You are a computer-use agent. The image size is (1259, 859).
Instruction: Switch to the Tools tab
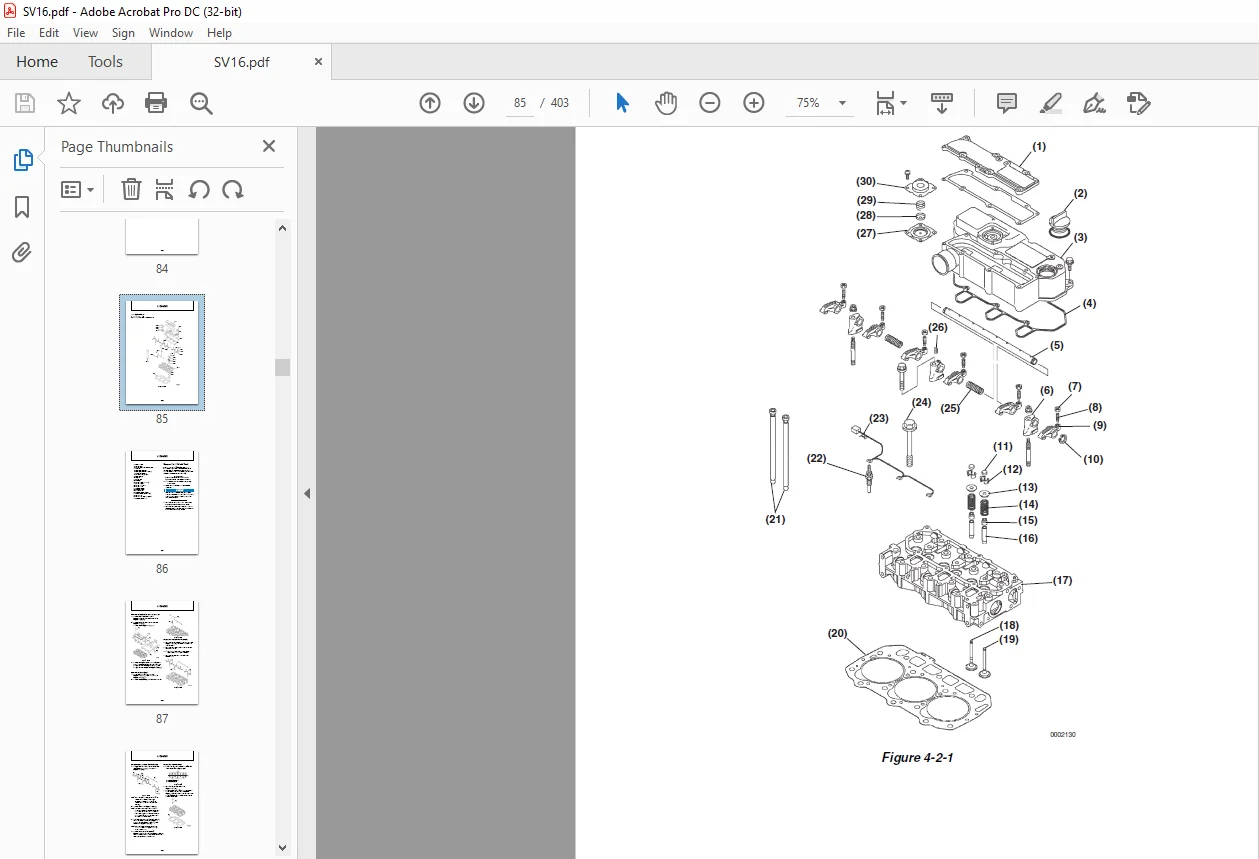105,62
